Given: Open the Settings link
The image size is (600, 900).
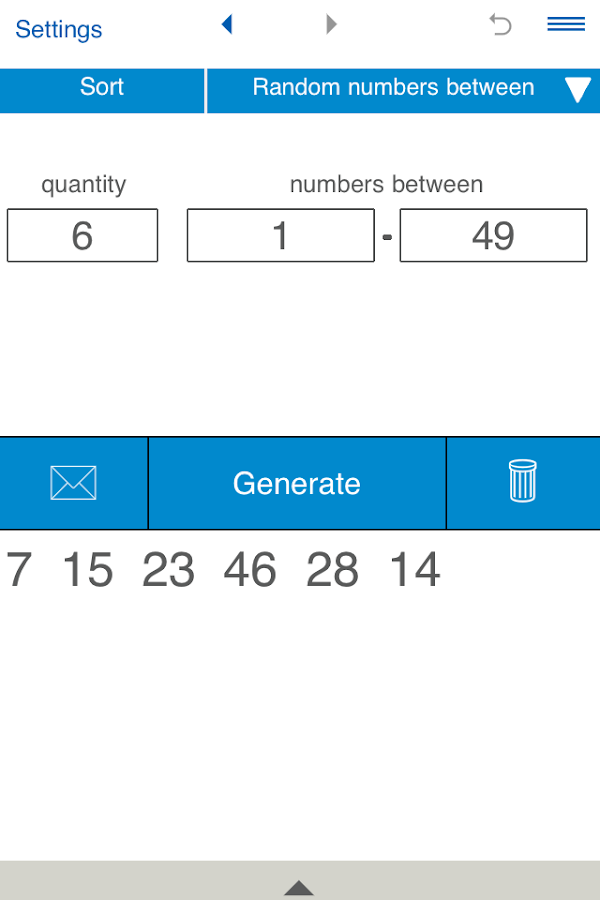Looking at the screenshot, I should [x=59, y=29].
